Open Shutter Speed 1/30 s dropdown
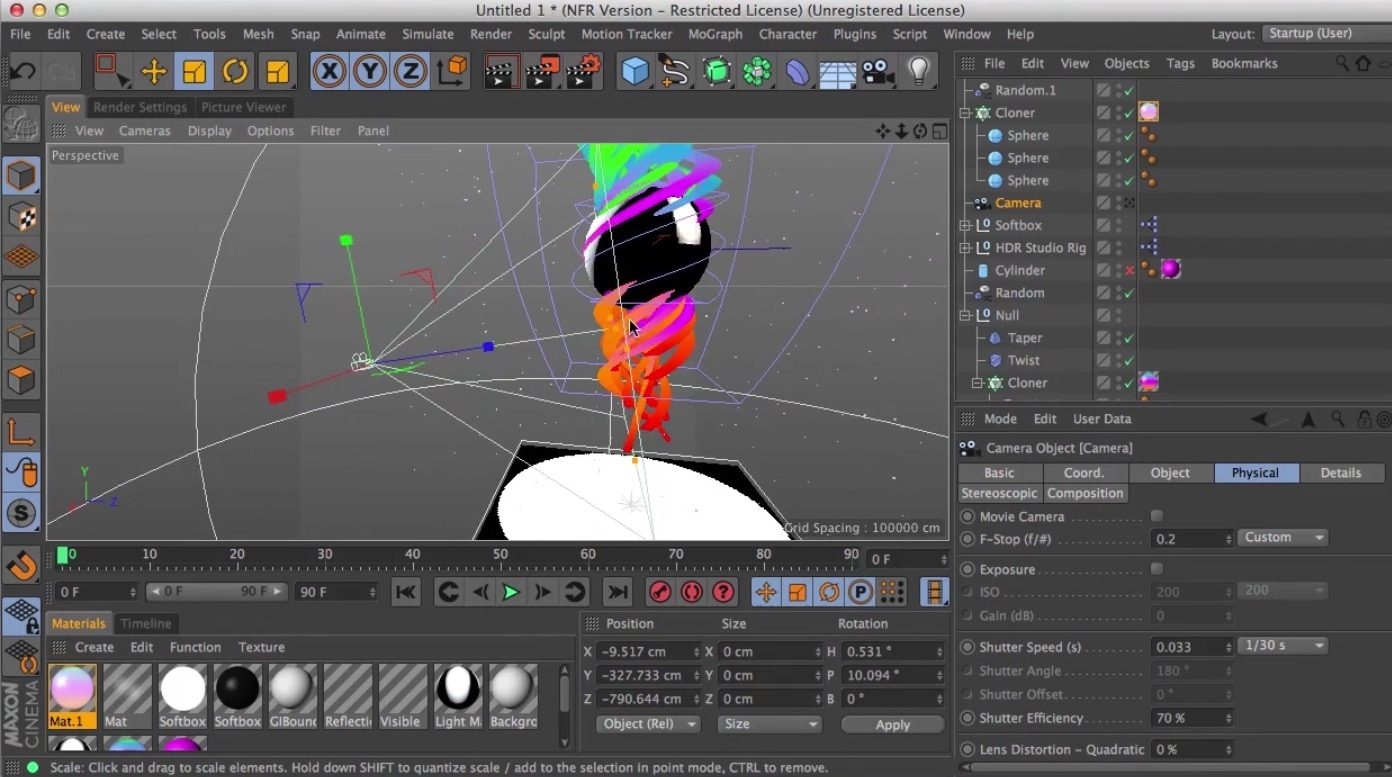Image resolution: width=1392 pixels, height=777 pixels. tap(1283, 645)
